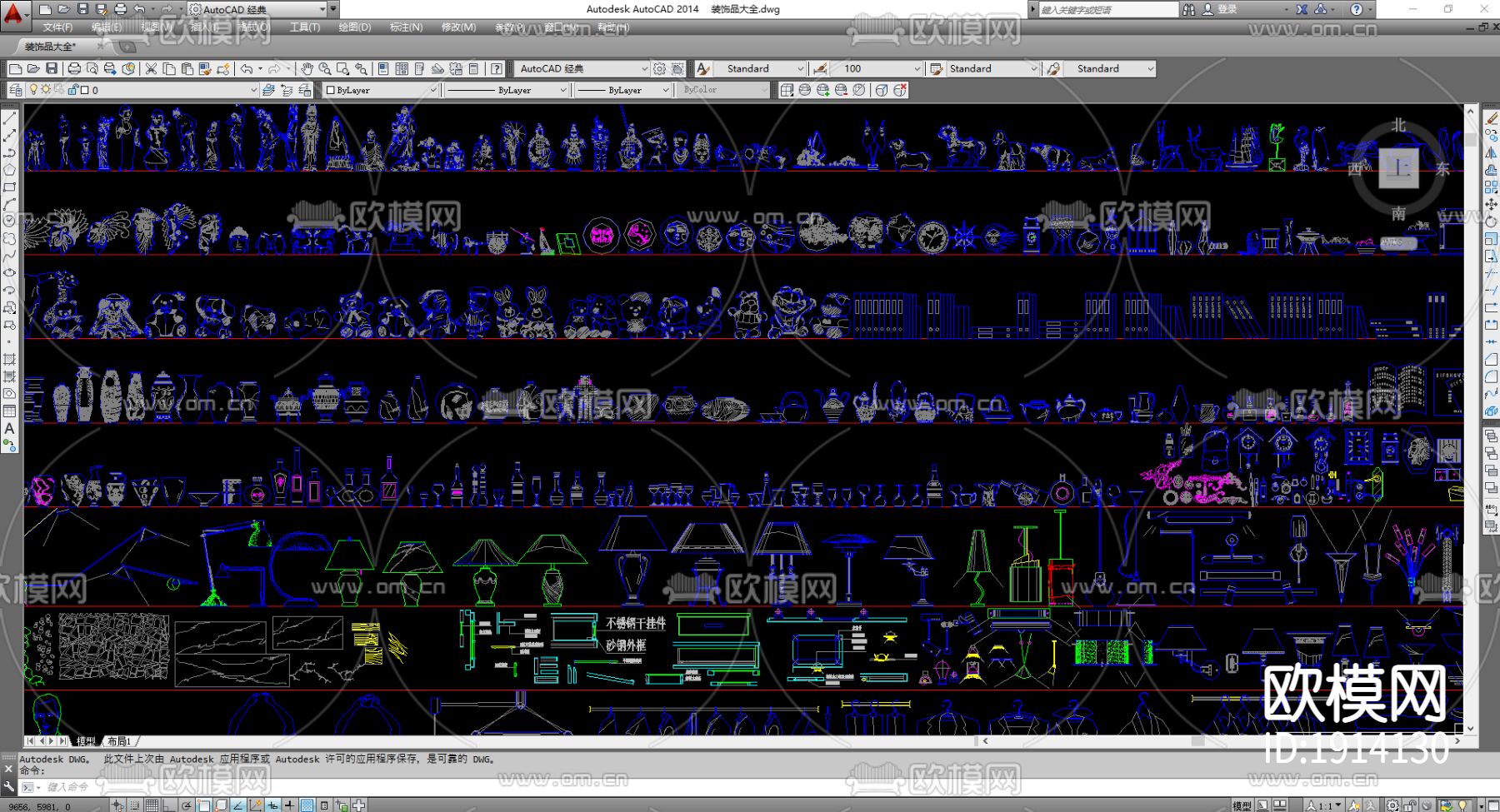Select the Zoom Realtime tool
The image size is (1500, 812).
coord(324,68)
